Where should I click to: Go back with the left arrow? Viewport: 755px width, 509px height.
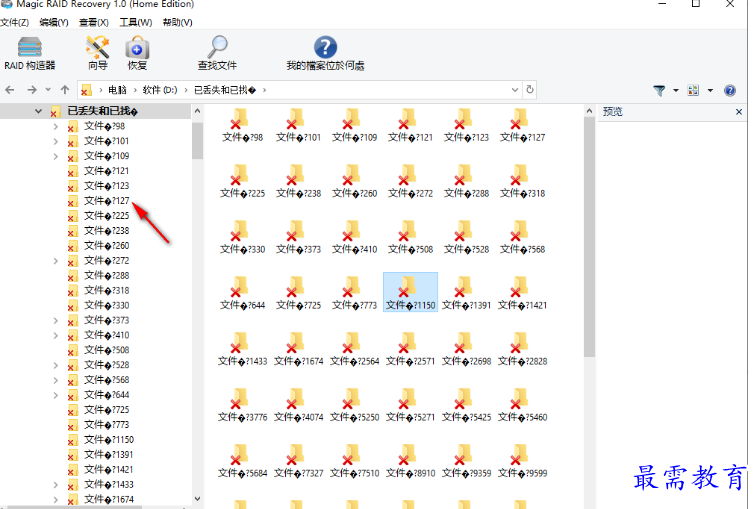coord(10,90)
